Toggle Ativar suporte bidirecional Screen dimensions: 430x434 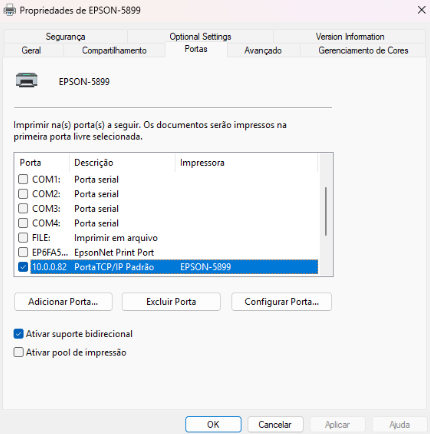(x=19, y=334)
